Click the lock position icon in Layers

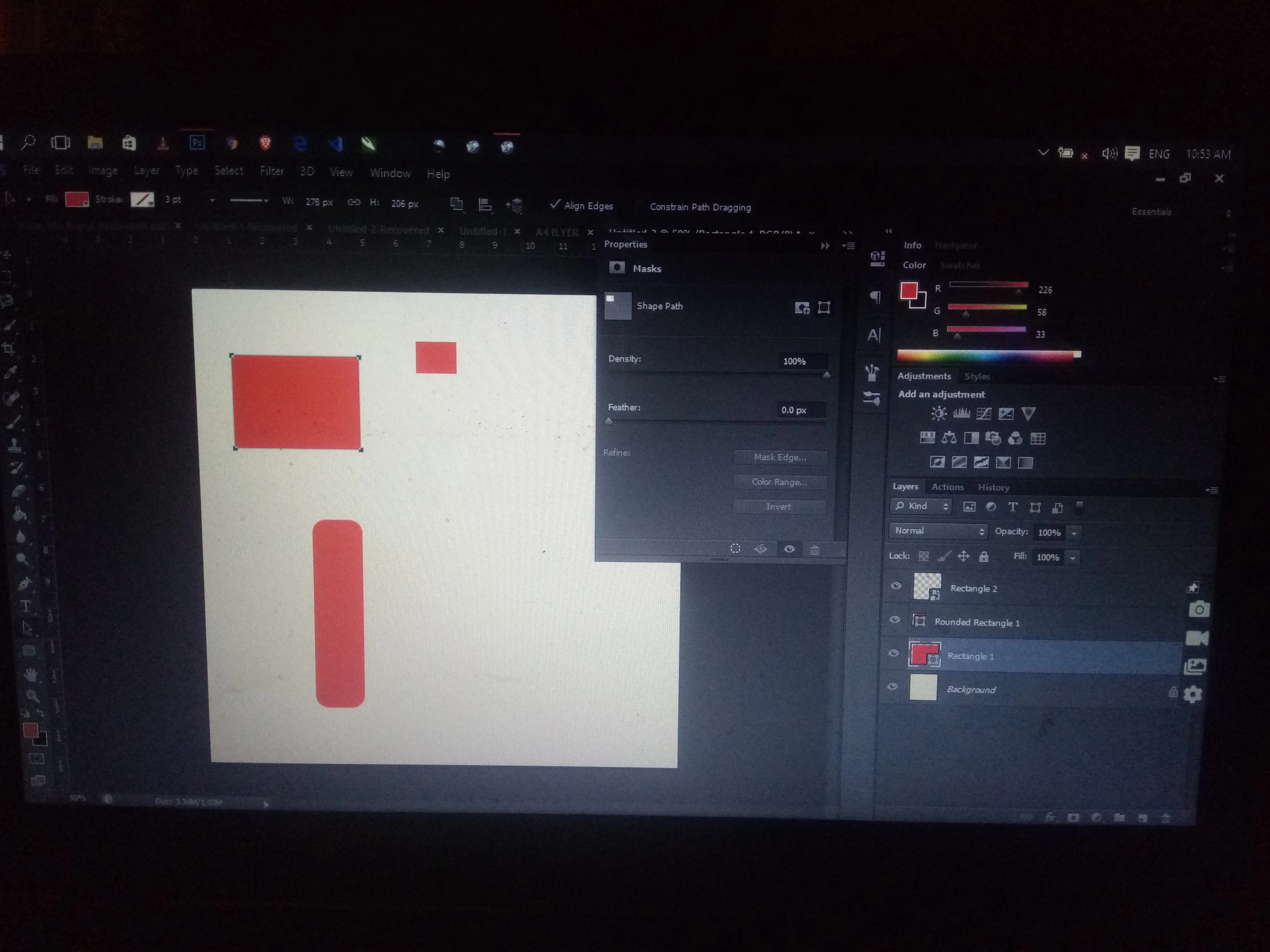tap(963, 556)
